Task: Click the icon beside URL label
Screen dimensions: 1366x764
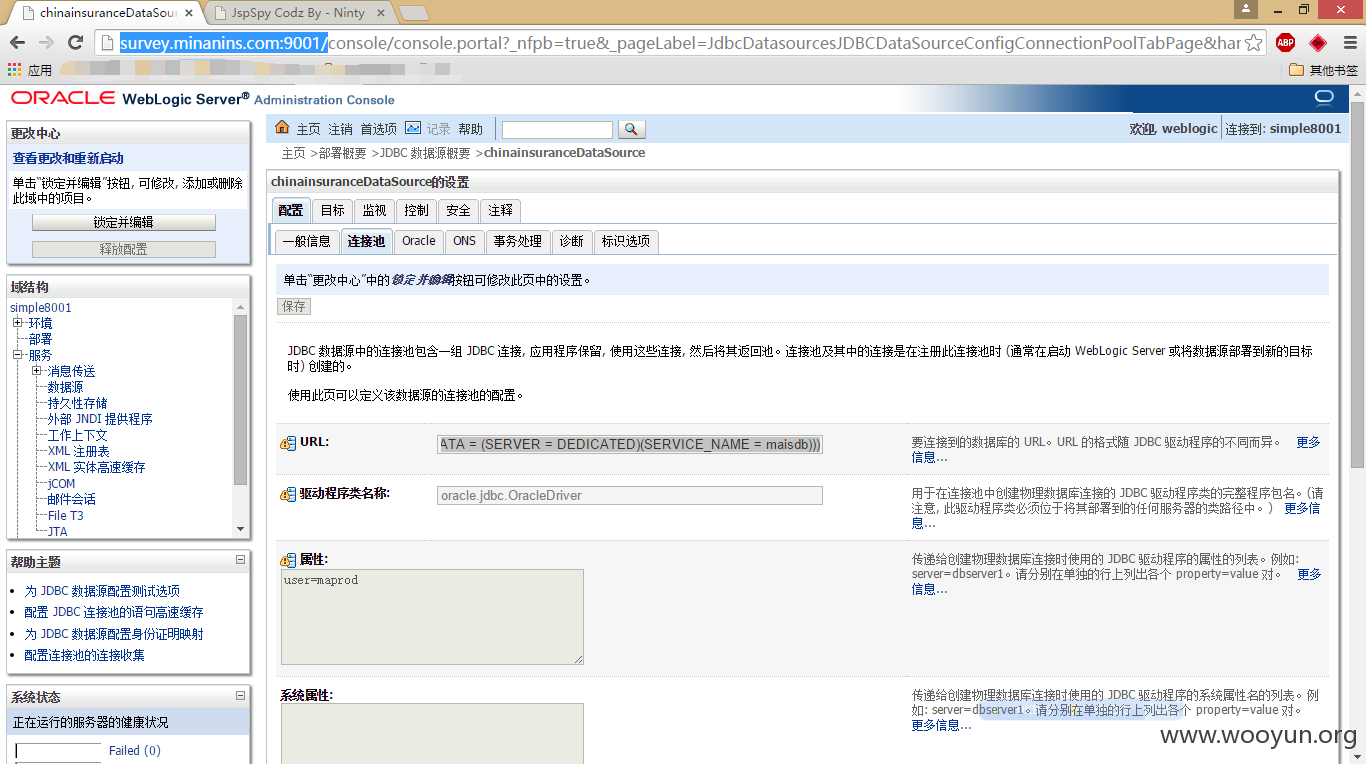Action: click(288, 443)
